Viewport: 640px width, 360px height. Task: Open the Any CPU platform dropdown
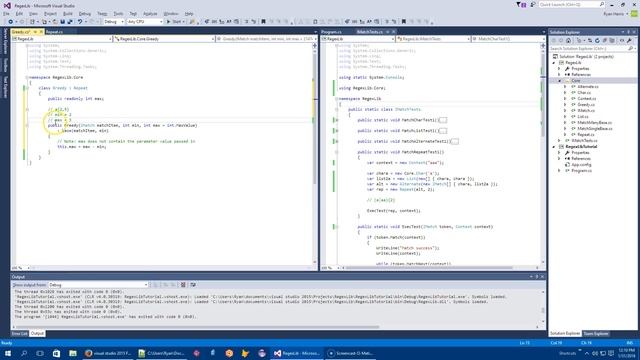(x=145, y=22)
